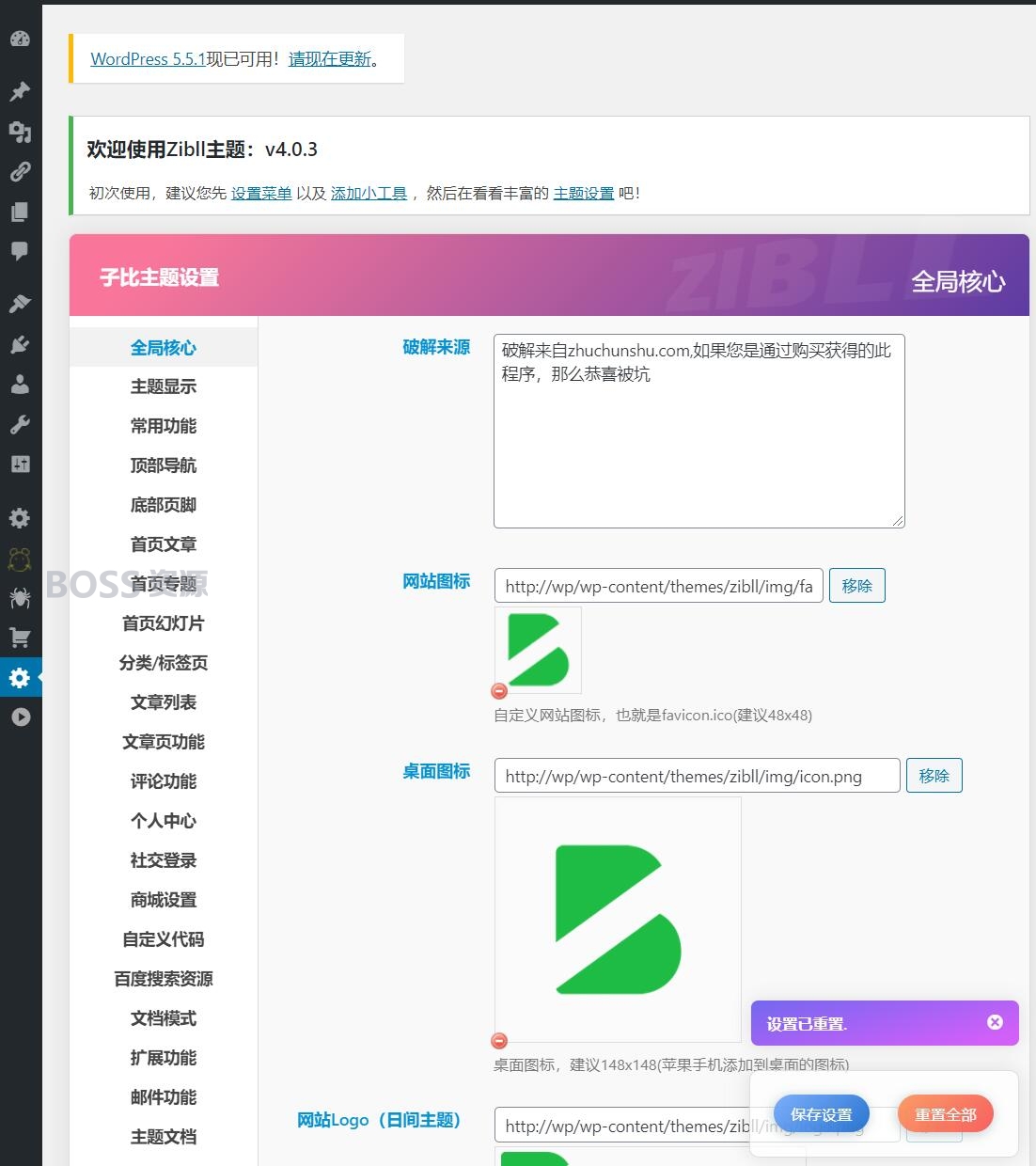This screenshot has width=1036, height=1166.
Task: Expand admin menu via circled arrow icon
Action: tap(20, 717)
